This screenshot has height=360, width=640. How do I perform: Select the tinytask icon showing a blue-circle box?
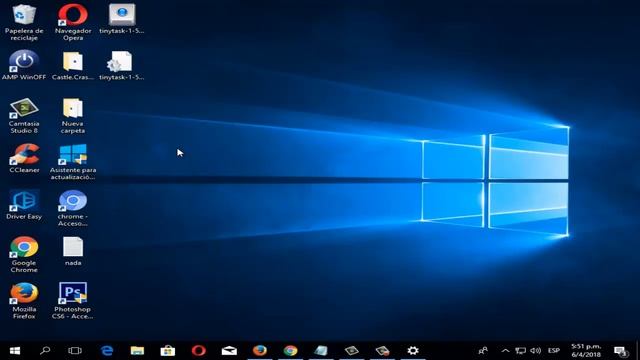coord(122,19)
